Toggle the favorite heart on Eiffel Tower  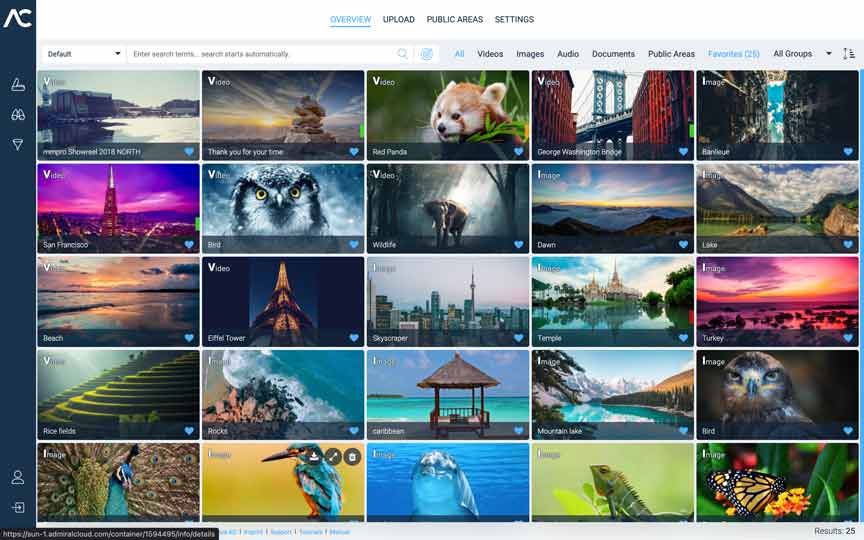[353, 338]
